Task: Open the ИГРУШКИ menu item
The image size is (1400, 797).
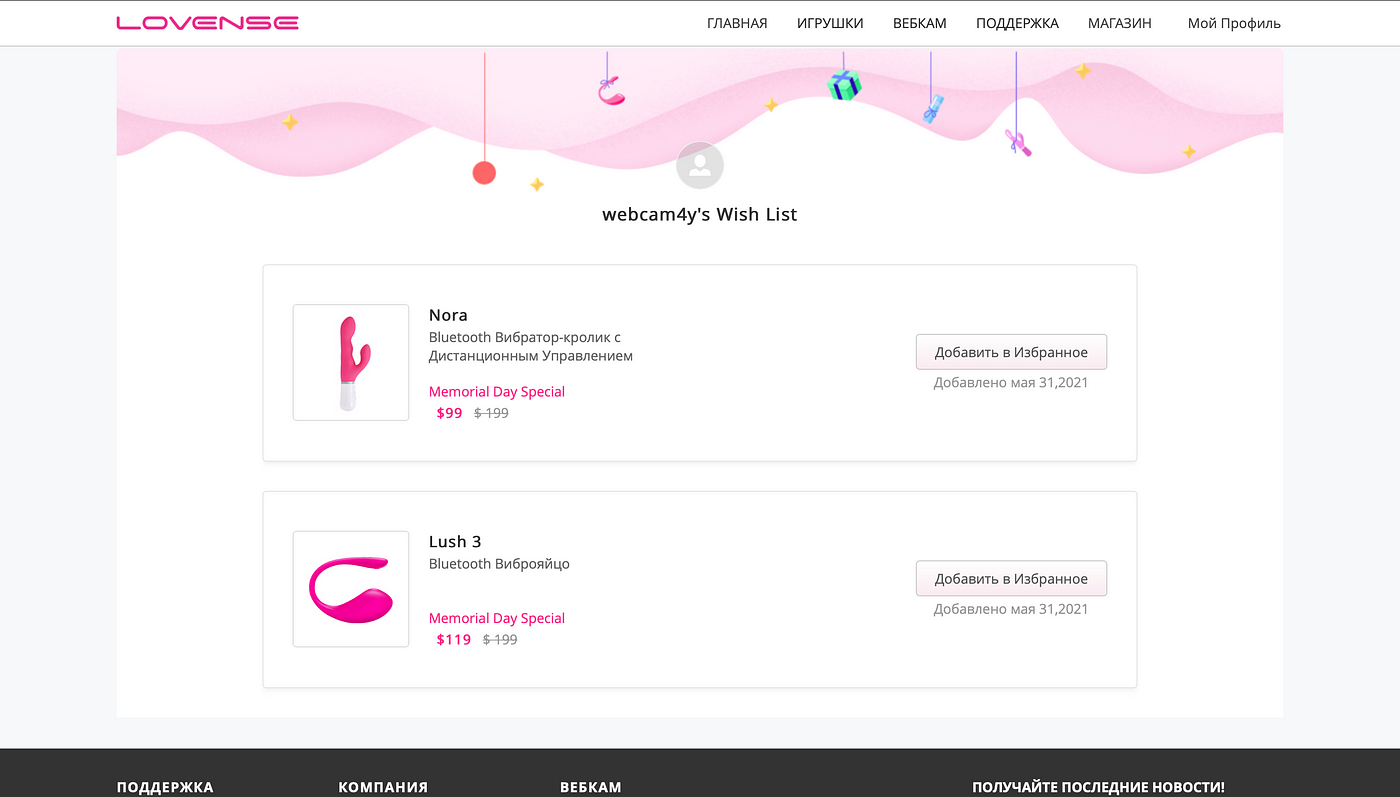Action: 830,23
